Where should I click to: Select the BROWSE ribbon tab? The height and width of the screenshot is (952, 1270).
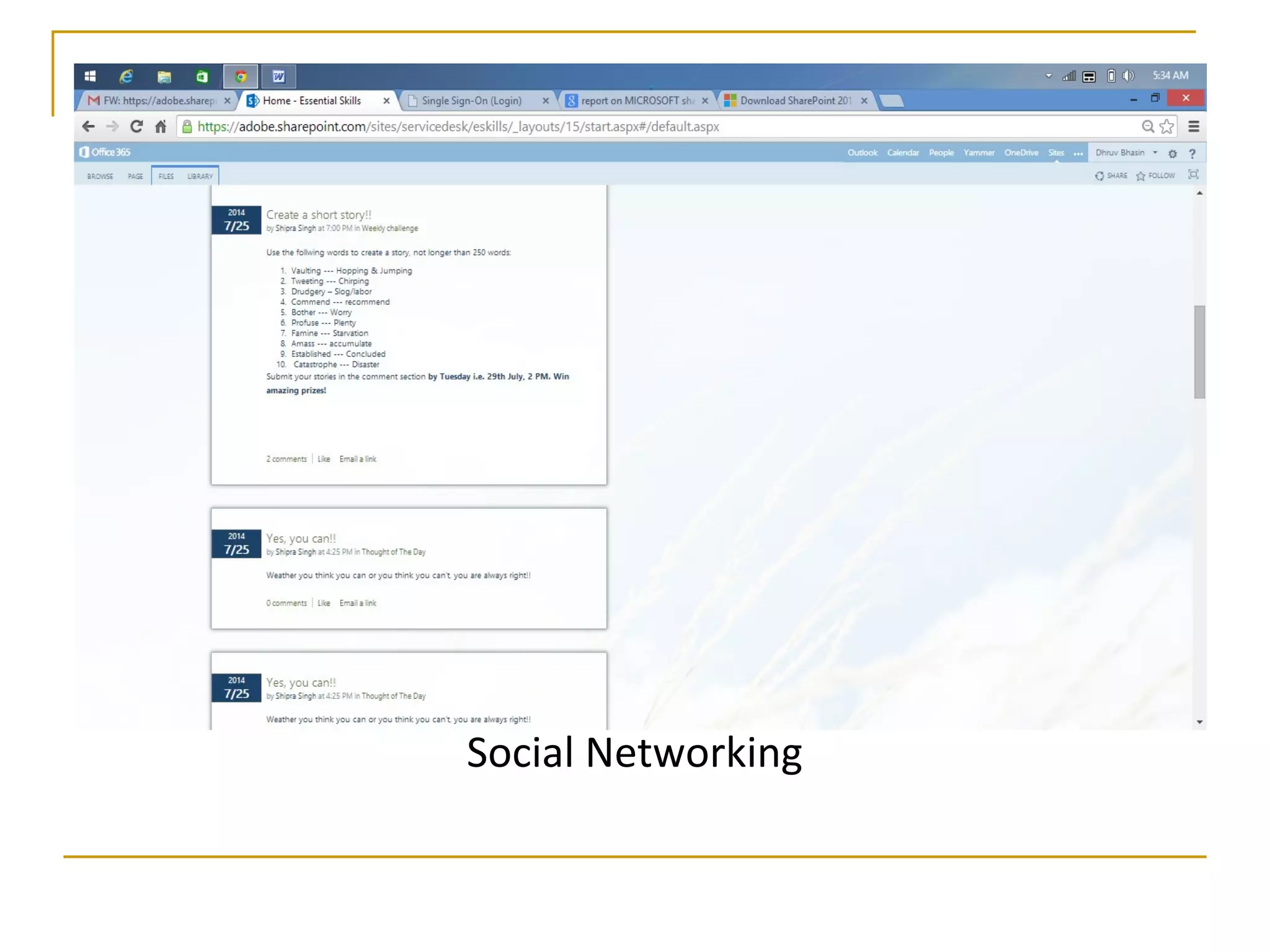click(x=100, y=176)
